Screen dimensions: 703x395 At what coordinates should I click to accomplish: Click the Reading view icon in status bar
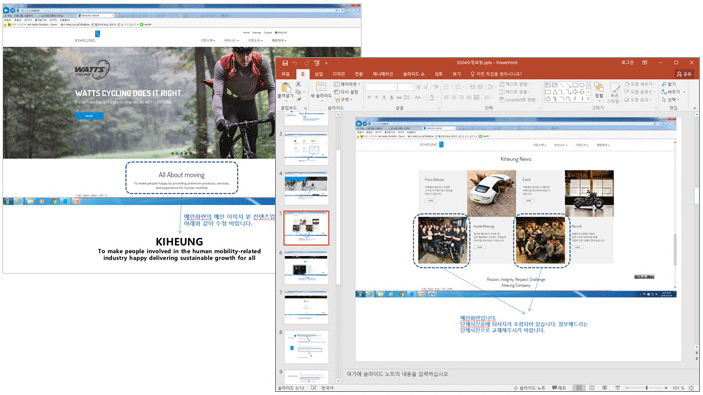(604, 387)
